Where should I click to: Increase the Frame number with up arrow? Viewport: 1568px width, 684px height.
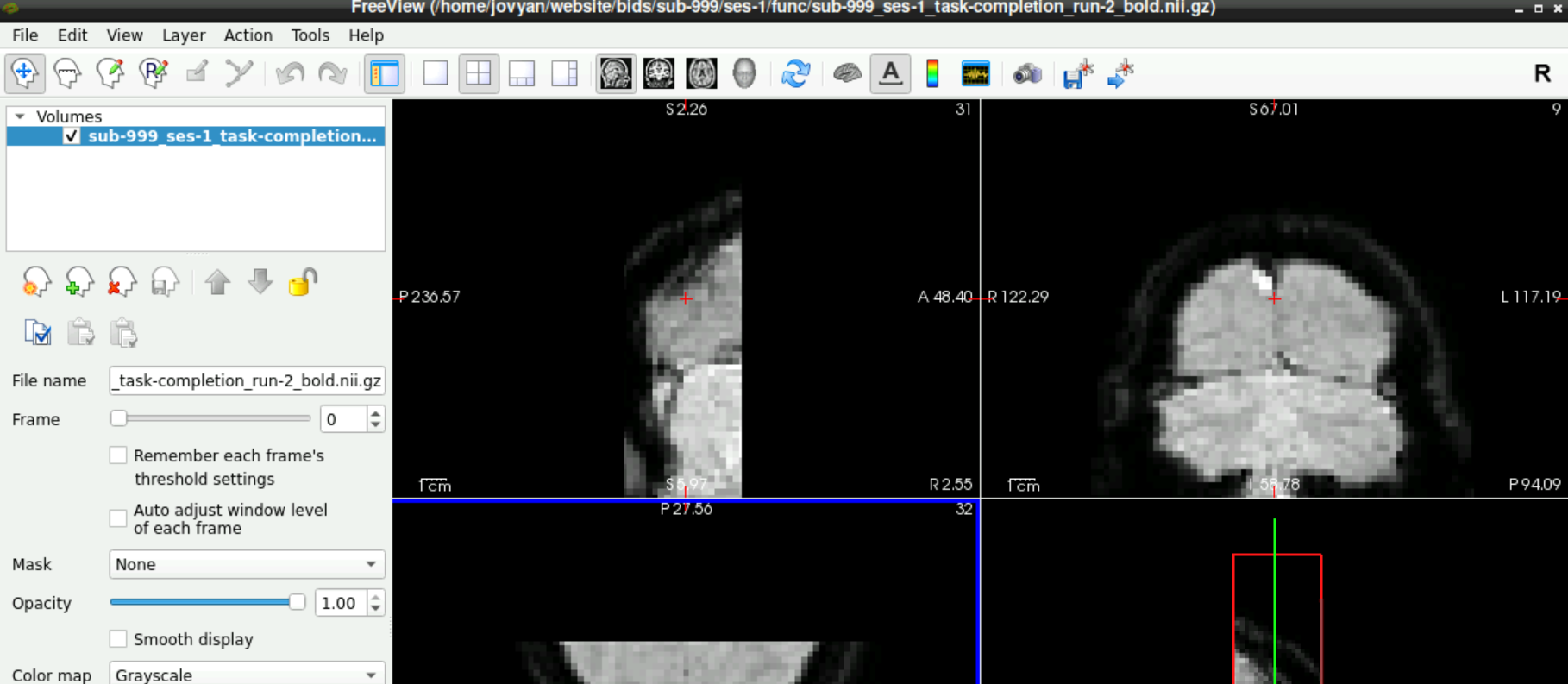[375, 413]
